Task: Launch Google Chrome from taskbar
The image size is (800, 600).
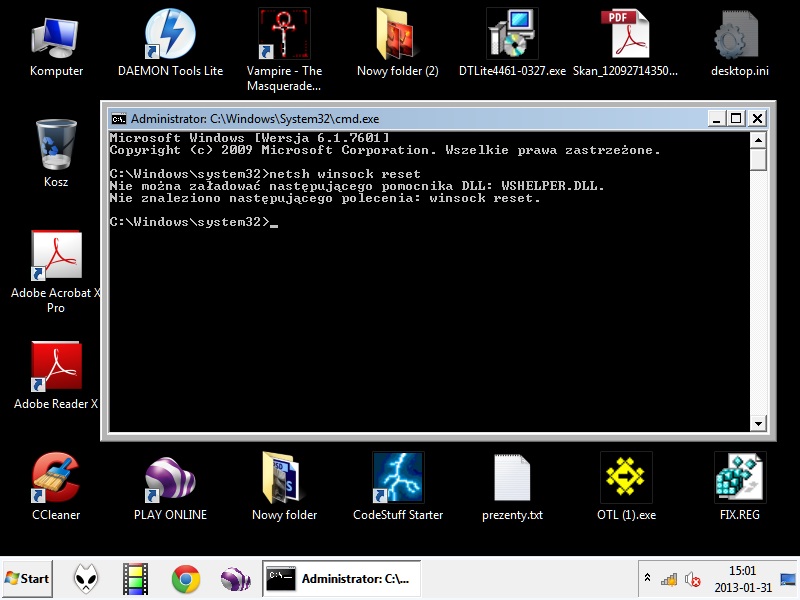Action: coord(186,579)
